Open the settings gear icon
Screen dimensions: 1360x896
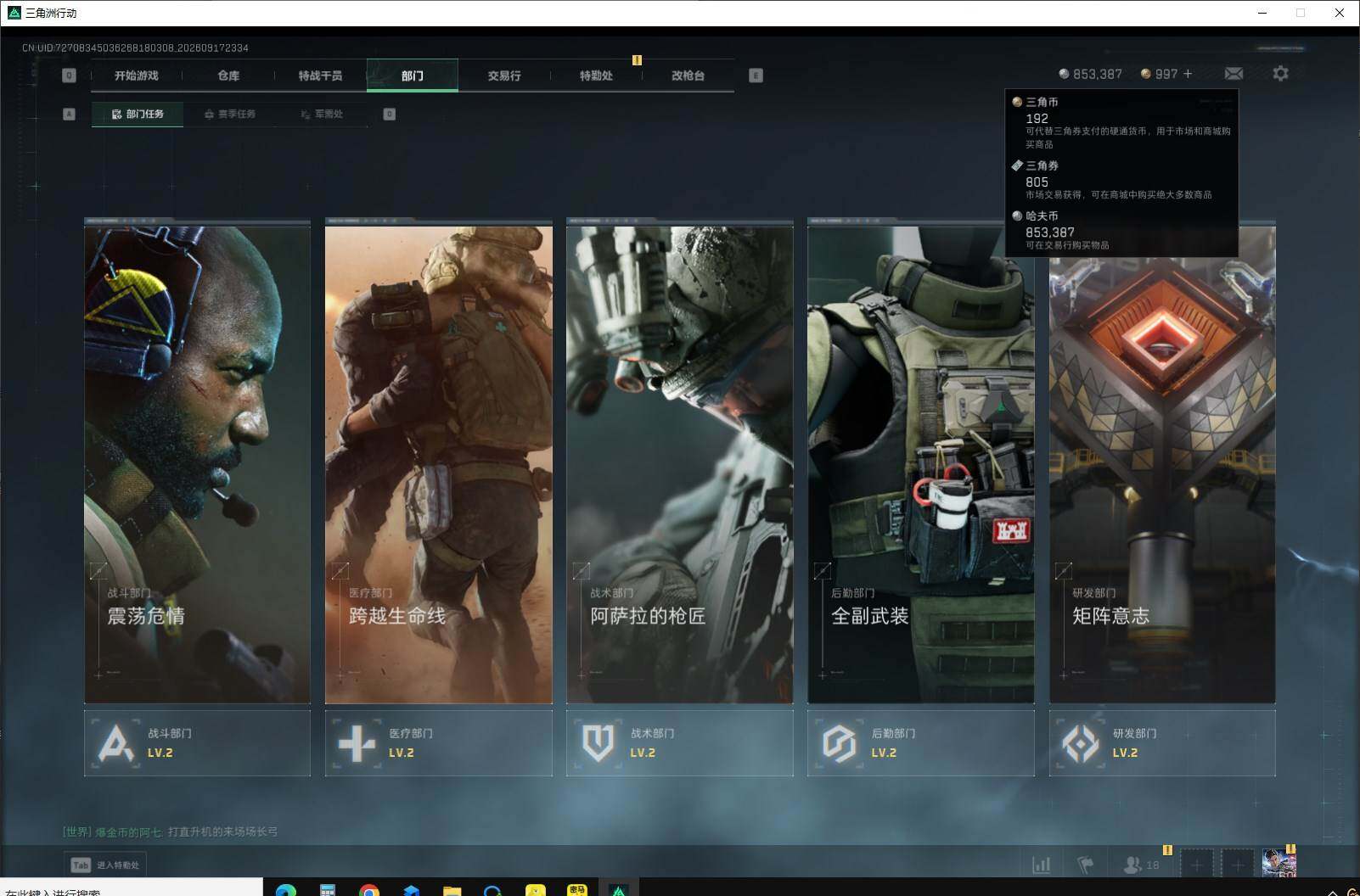(x=1280, y=74)
